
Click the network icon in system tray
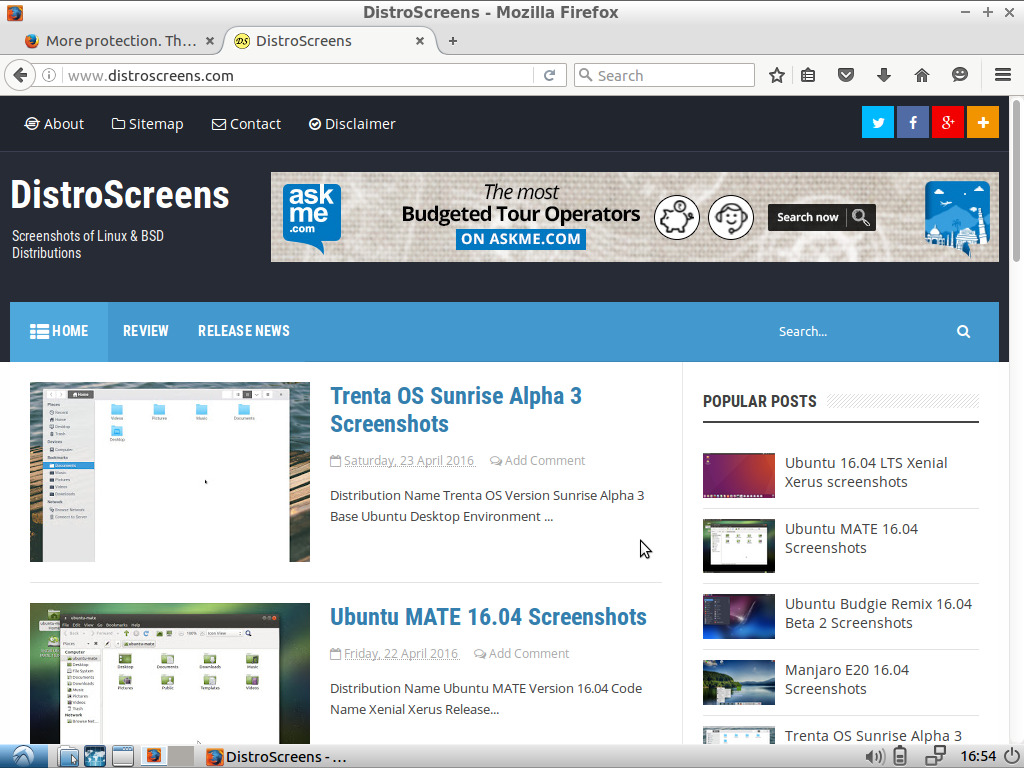(935, 756)
